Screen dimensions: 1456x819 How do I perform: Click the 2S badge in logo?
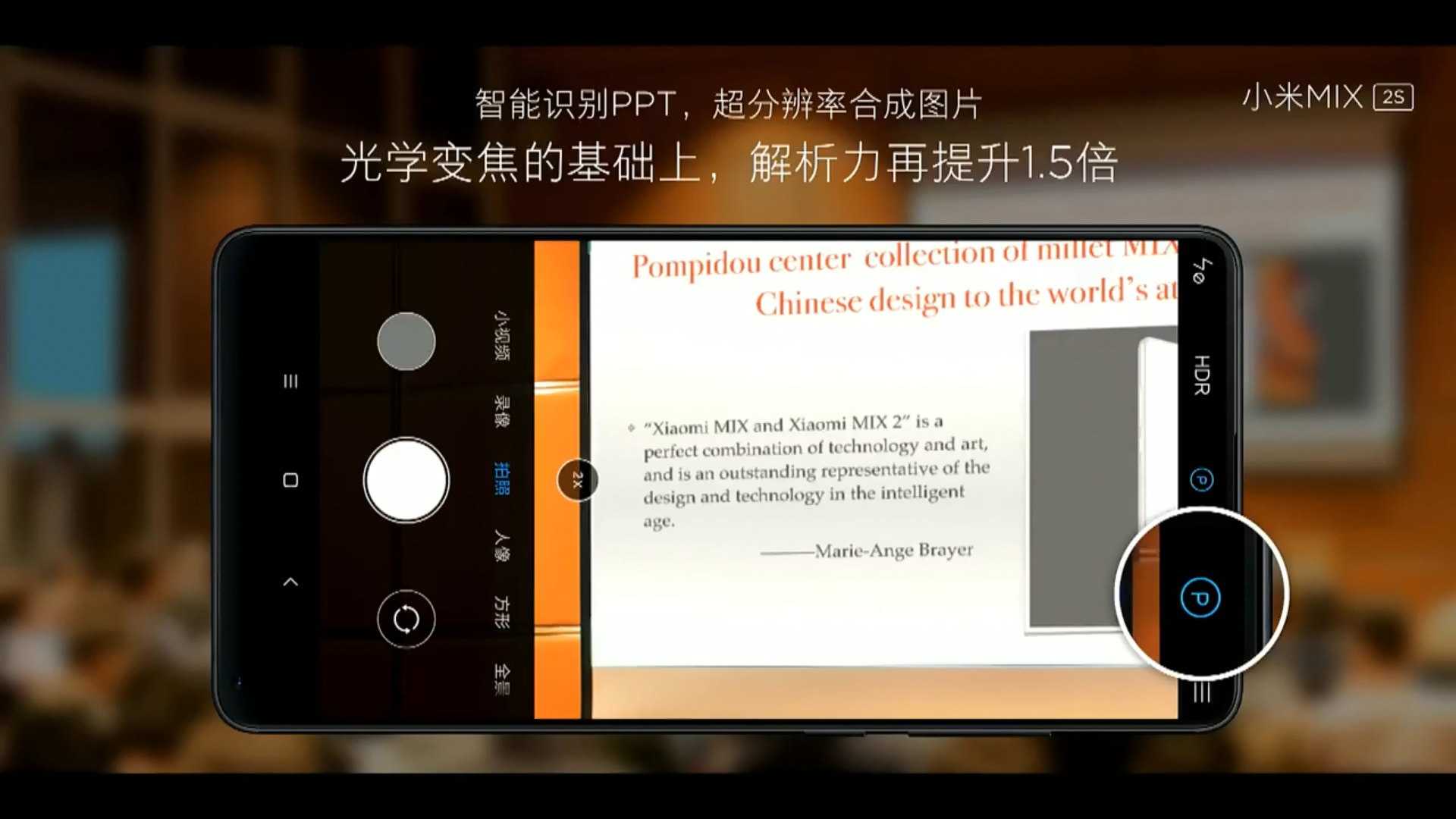(1393, 97)
